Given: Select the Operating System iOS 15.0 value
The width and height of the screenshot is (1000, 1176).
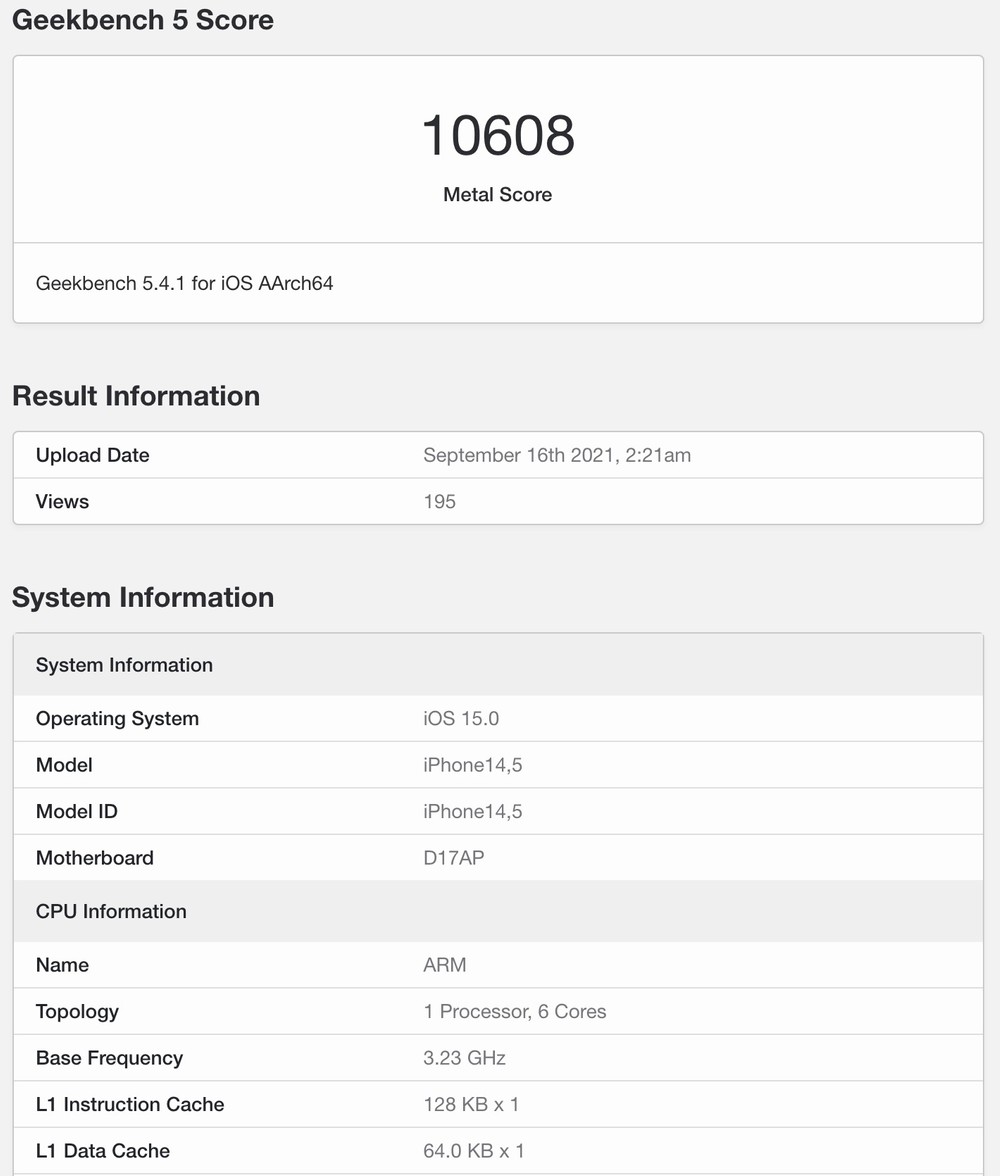Looking at the screenshot, I should 461,718.
